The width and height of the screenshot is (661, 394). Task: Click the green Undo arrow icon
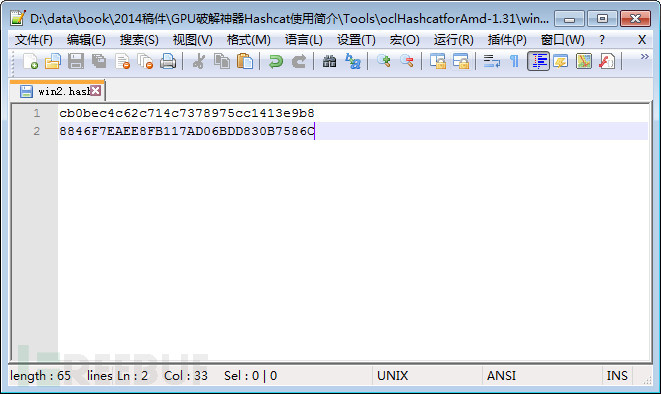coord(276,62)
